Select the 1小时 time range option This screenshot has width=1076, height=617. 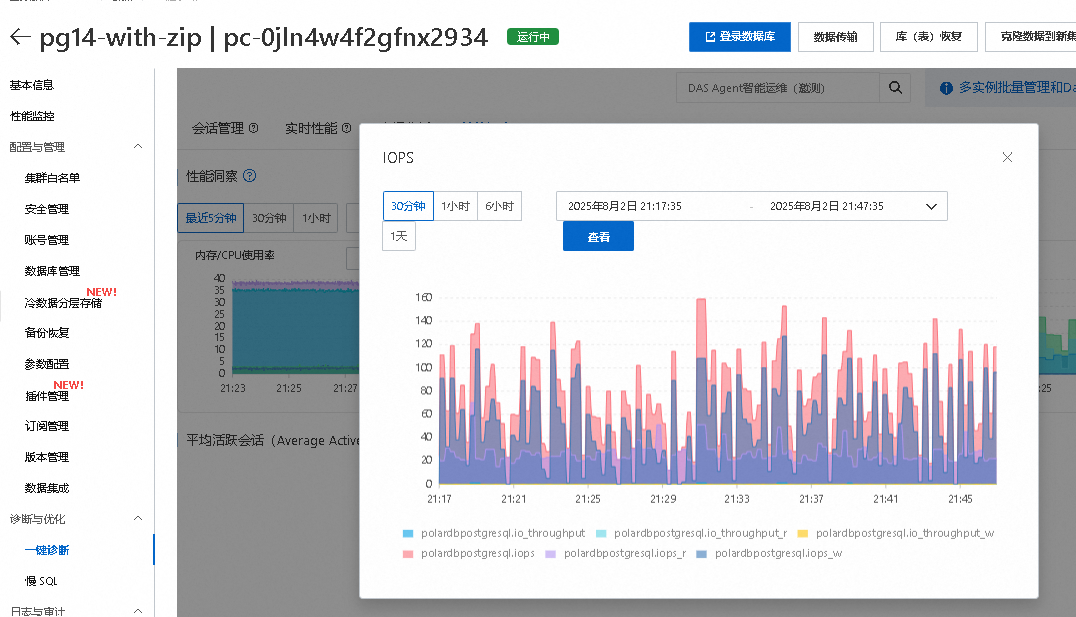tap(456, 206)
